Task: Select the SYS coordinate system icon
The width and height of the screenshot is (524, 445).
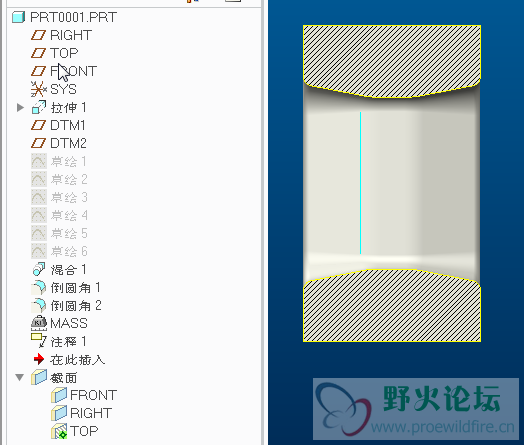Action: (x=38, y=89)
